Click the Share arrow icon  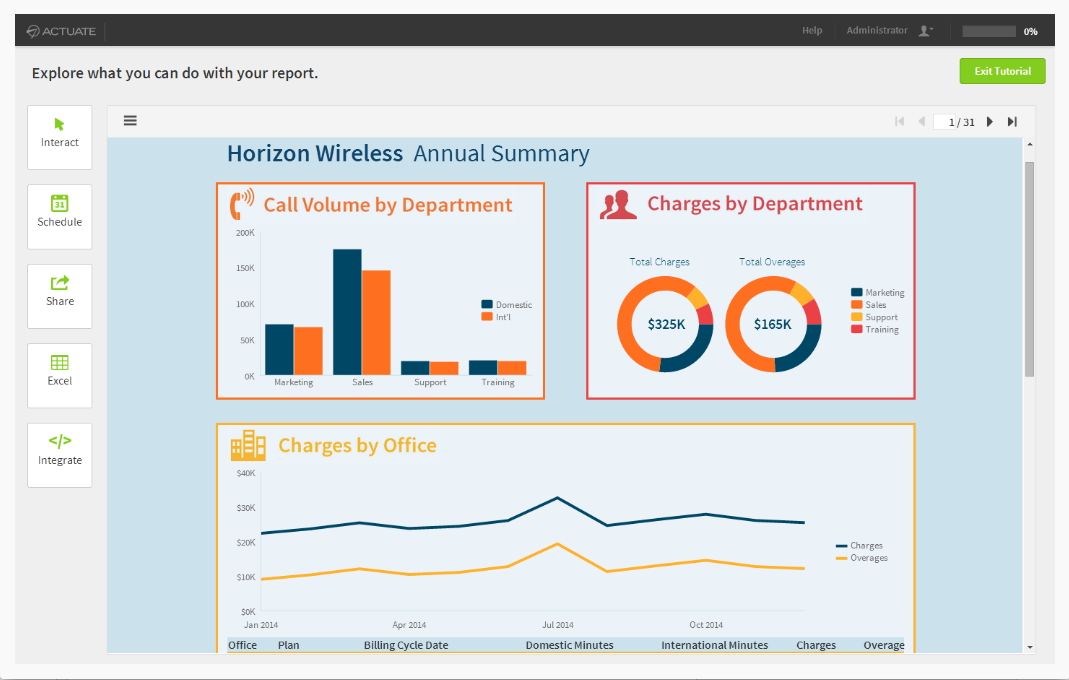point(60,282)
